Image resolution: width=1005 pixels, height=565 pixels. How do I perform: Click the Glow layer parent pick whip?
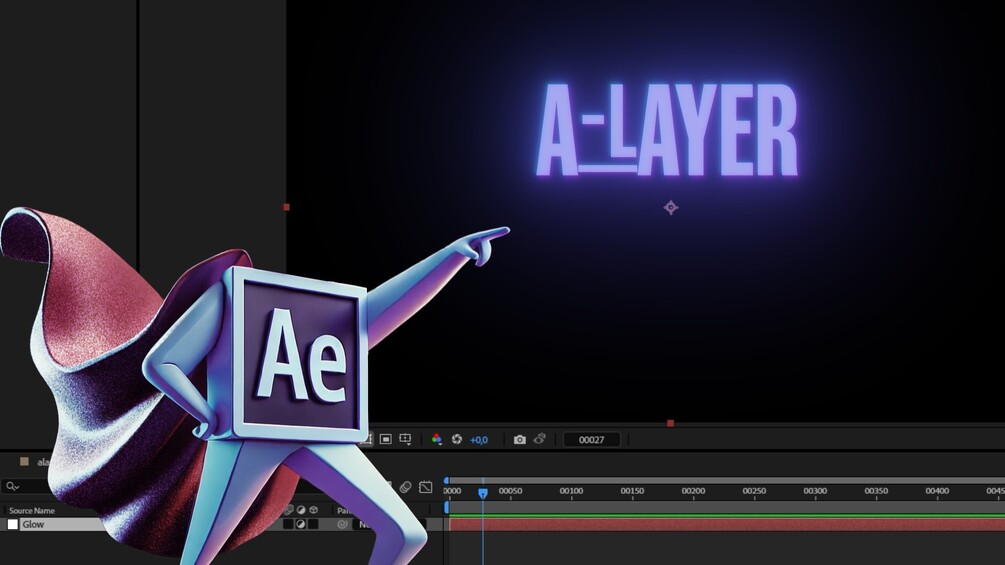[342, 524]
